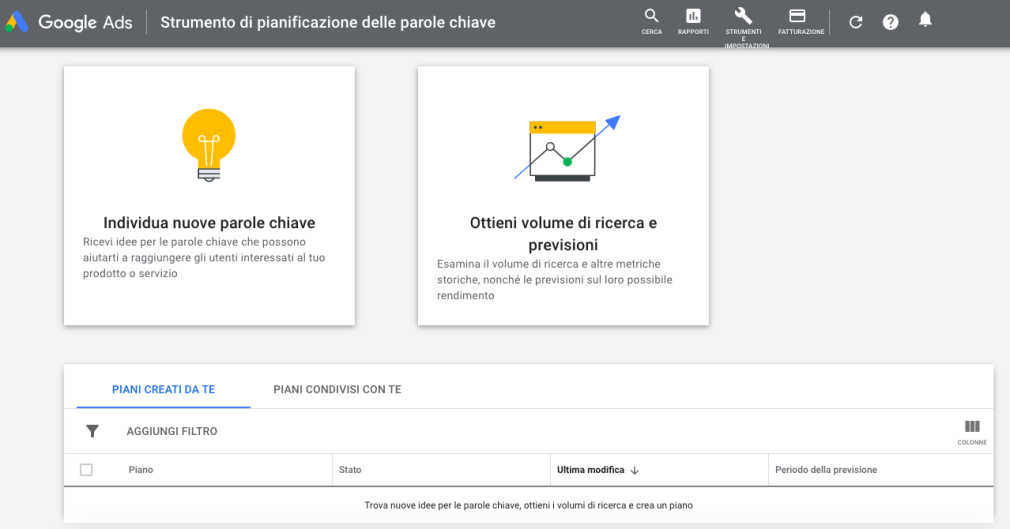Open Strumenti e Impostazioni wrench icon
1010x529 pixels.
(x=743, y=15)
